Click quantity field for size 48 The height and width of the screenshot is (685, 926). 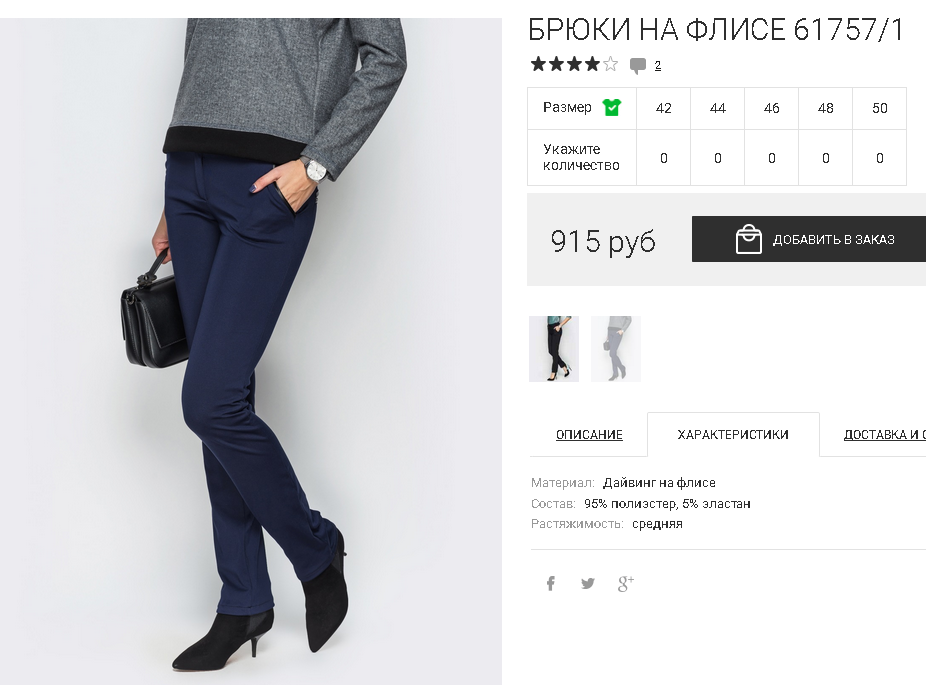(x=826, y=158)
